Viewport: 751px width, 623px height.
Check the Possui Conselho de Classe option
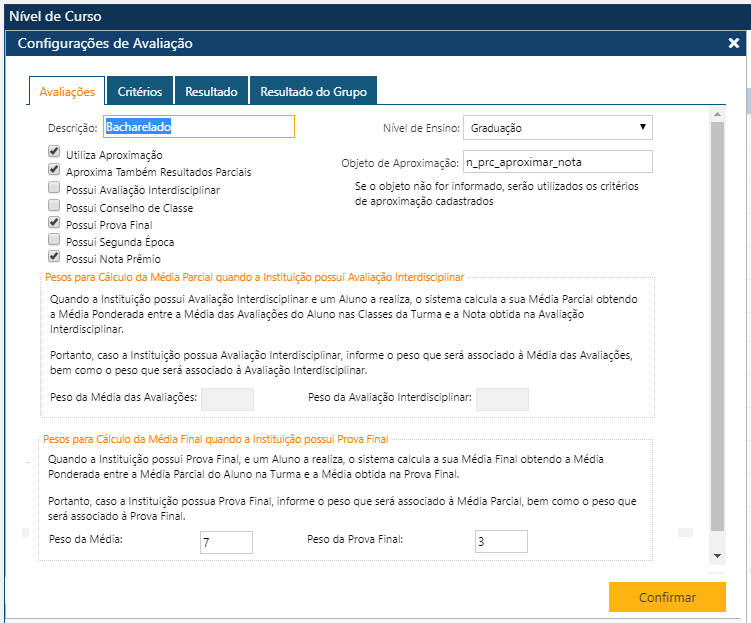pos(54,205)
